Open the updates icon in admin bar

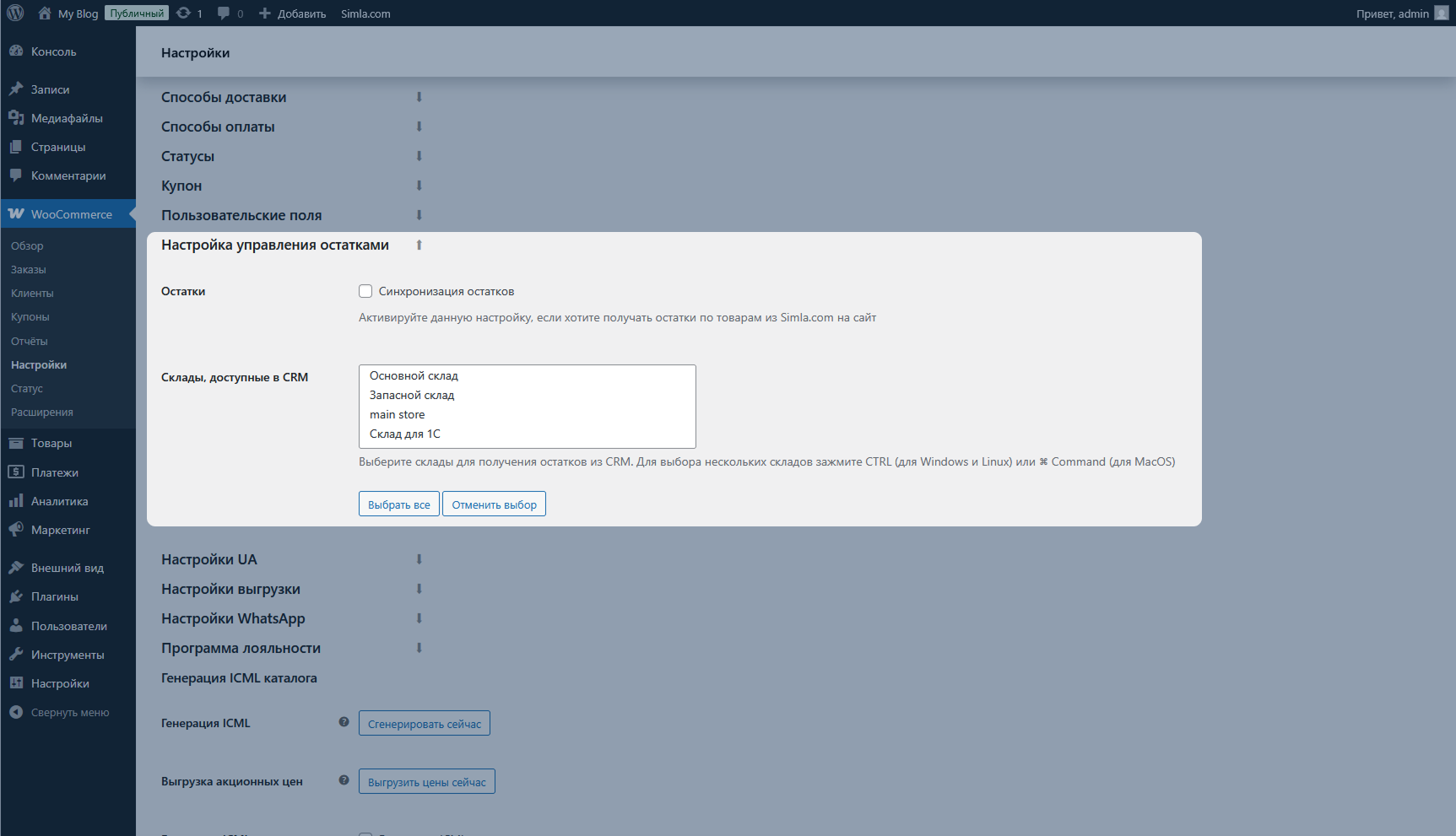pyautogui.click(x=184, y=13)
